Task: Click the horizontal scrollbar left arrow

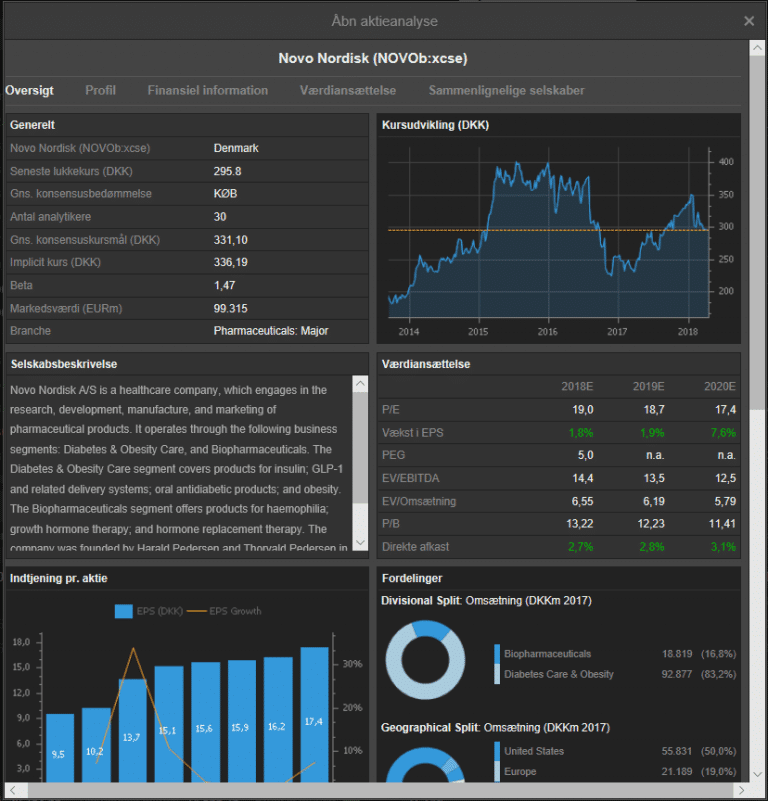Action: click(x=13, y=790)
